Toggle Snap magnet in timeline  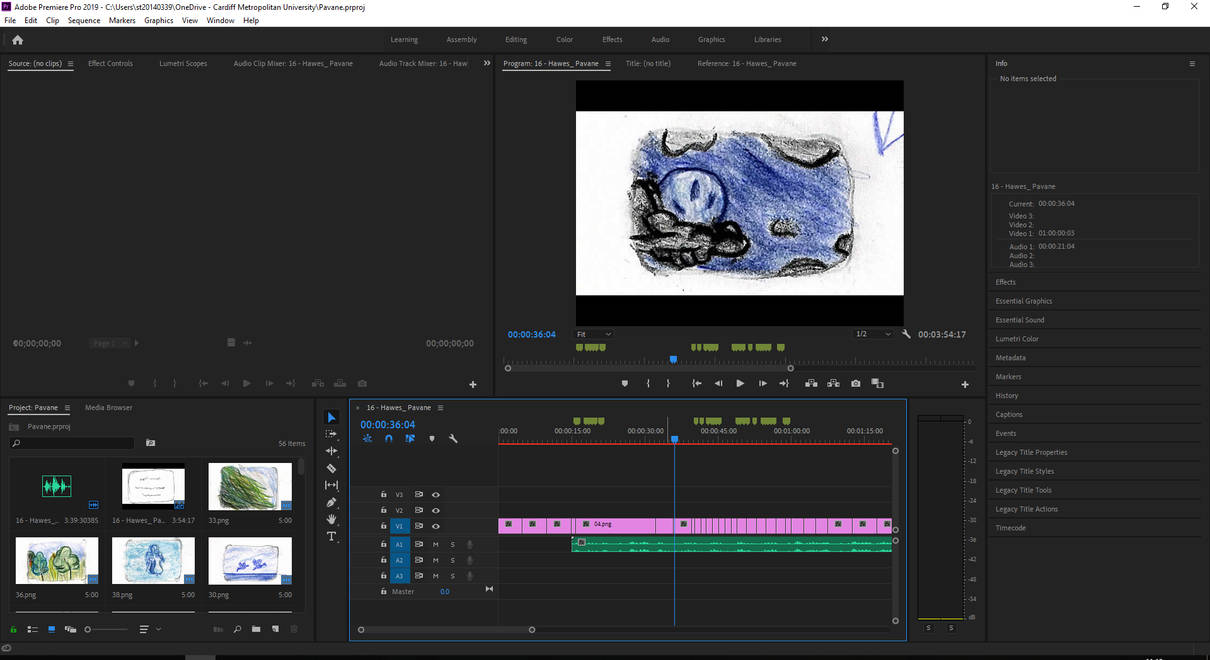pyautogui.click(x=388, y=438)
